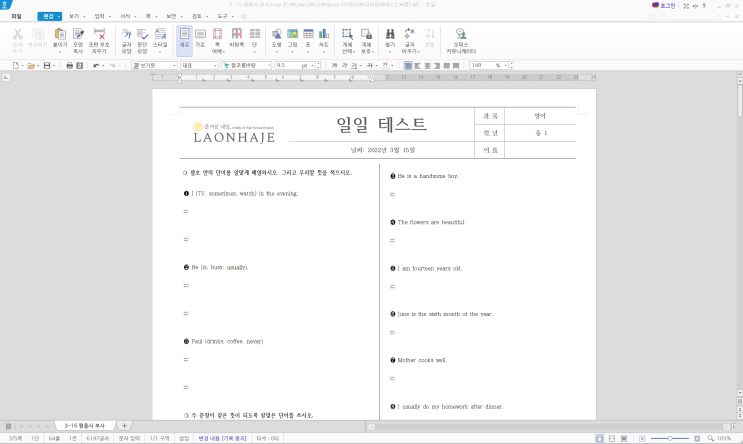This screenshot has width=743, height=444.
Task: Expand the Paste (붙이기) options arrow
Action: 60,51
